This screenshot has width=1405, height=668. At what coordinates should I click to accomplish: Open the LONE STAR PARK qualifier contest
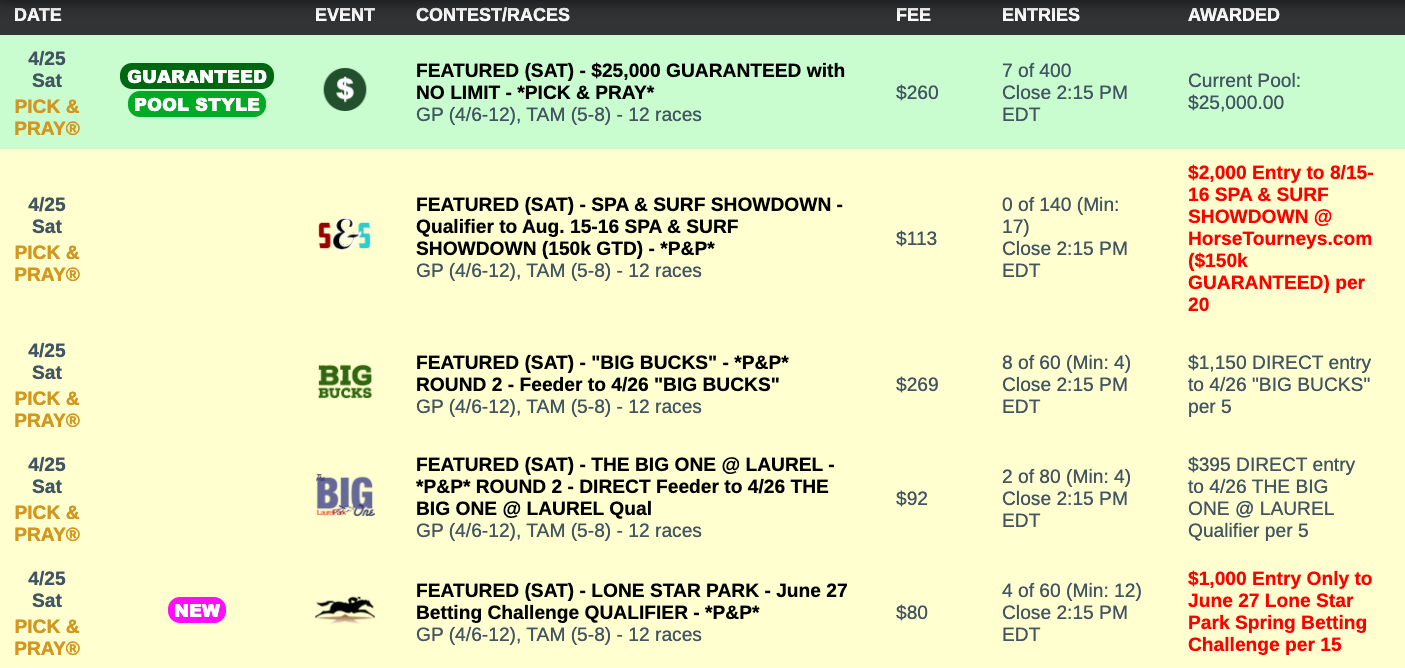point(631,601)
